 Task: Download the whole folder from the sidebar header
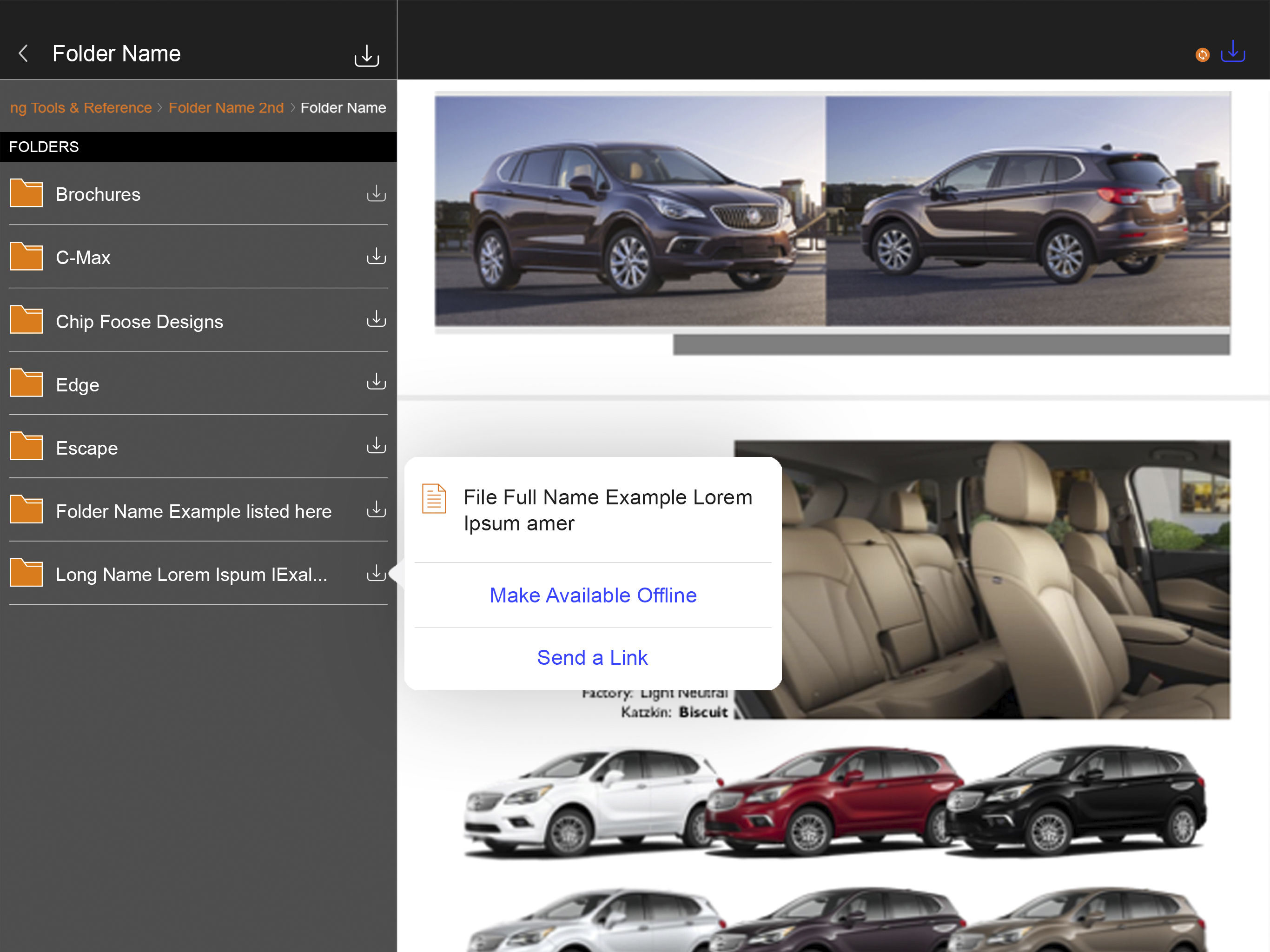[366, 55]
